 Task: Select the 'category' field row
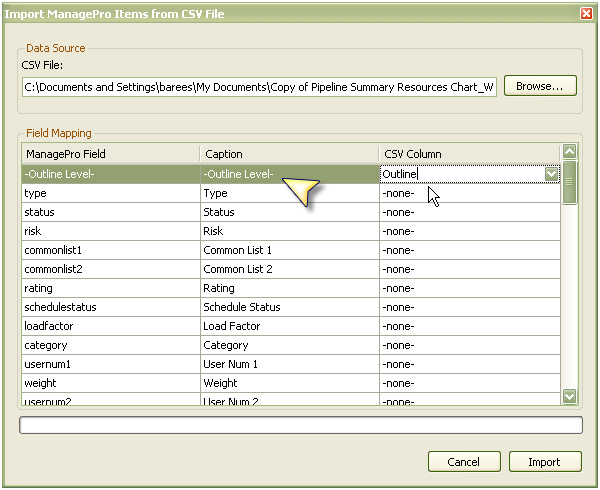tap(111, 345)
